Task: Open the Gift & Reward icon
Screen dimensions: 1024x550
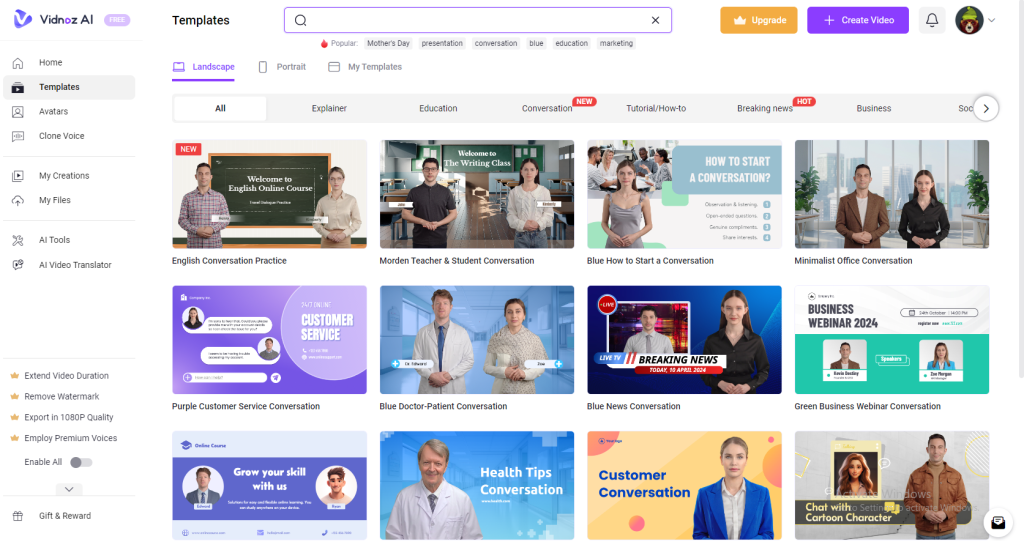Action: pyautogui.click(x=18, y=516)
